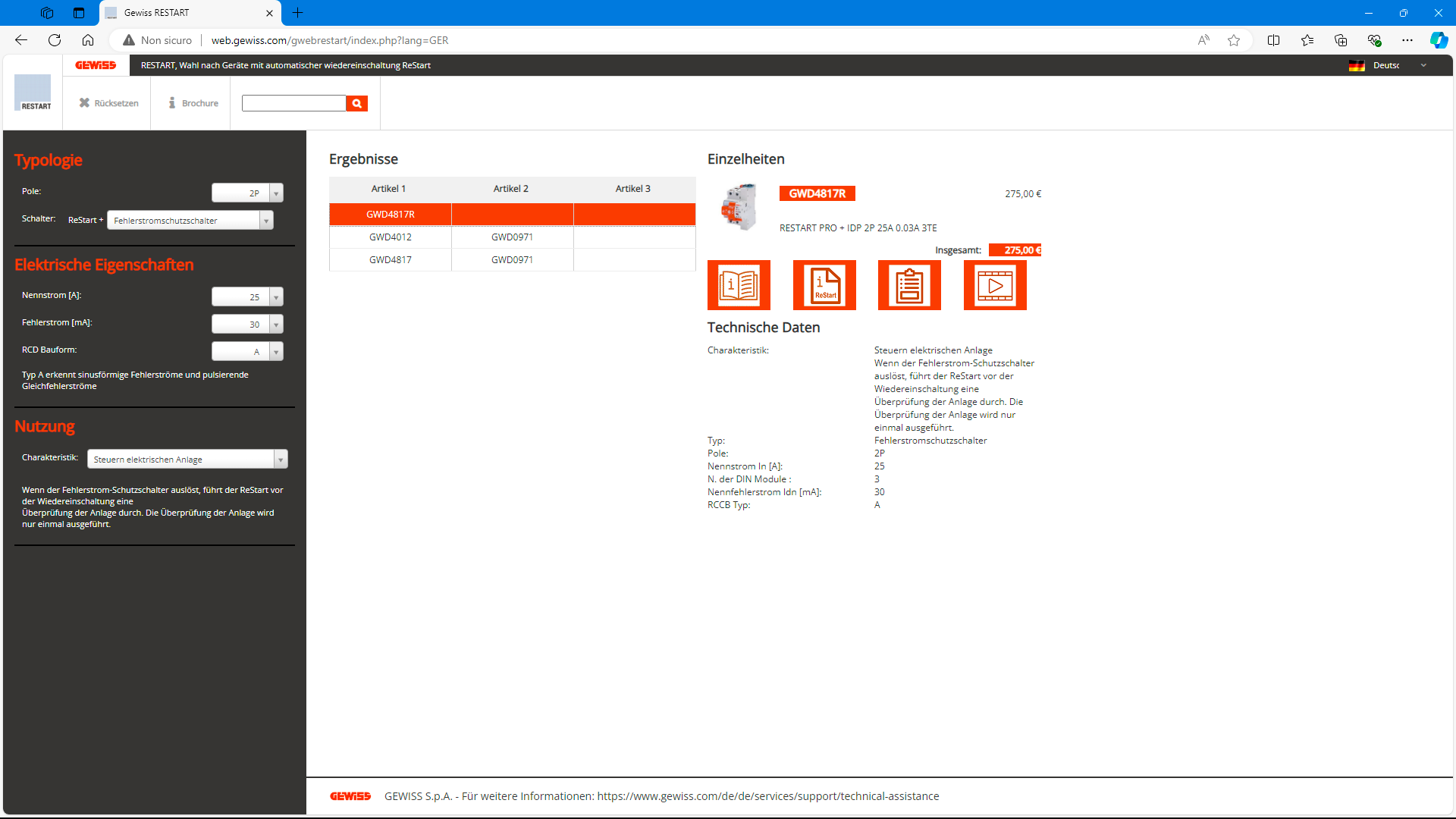Image resolution: width=1456 pixels, height=819 pixels.
Task: Click GWD0971 in the GWD4817 row
Action: tap(512, 260)
